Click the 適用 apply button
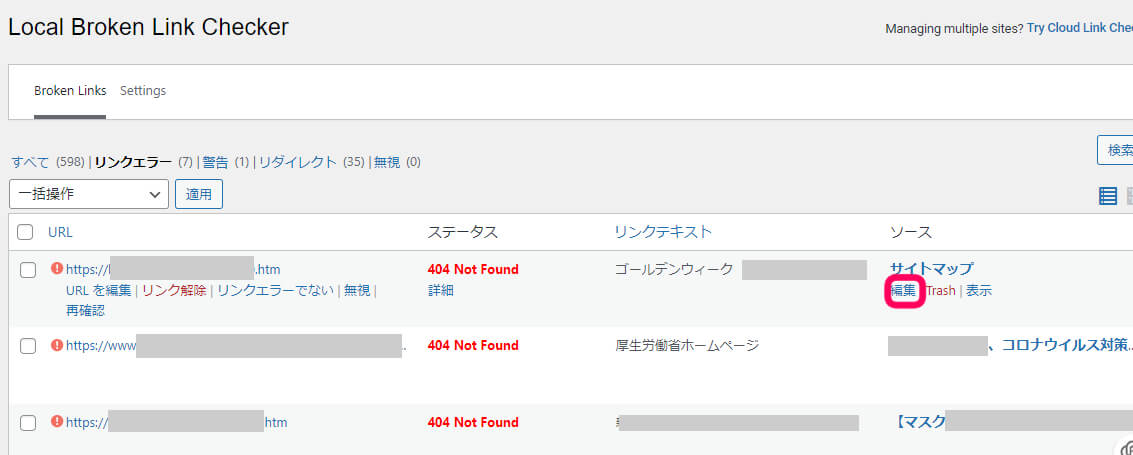The width and height of the screenshot is (1133, 455). click(199, 194)
